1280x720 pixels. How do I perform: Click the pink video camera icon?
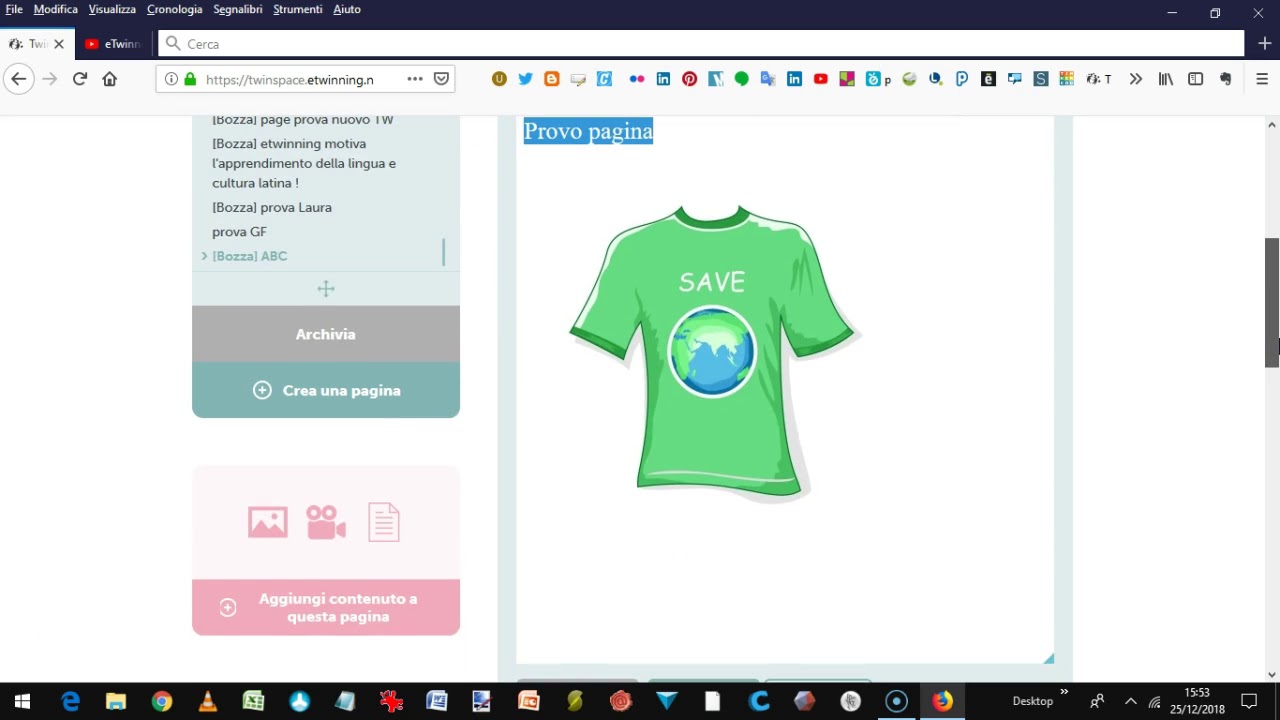pos(326,522)
